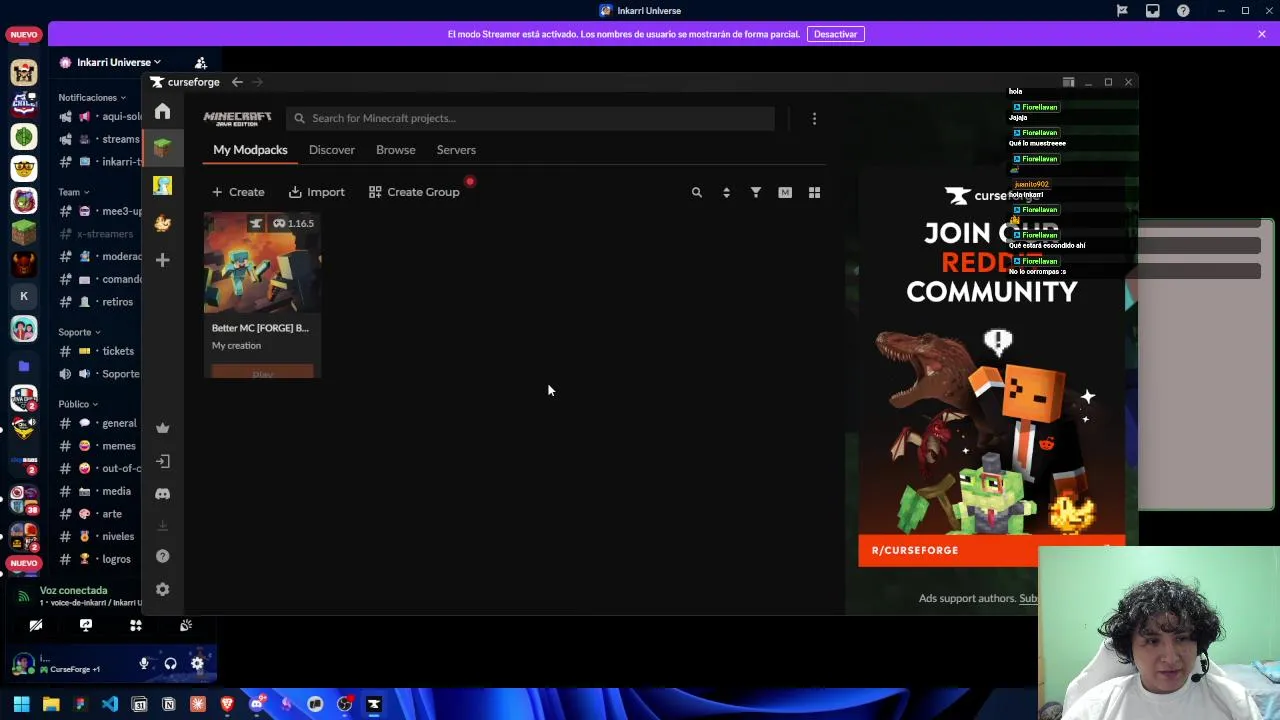Collapse the Público category
This screenshot has width=1280, height=720.
coord(78,404)
